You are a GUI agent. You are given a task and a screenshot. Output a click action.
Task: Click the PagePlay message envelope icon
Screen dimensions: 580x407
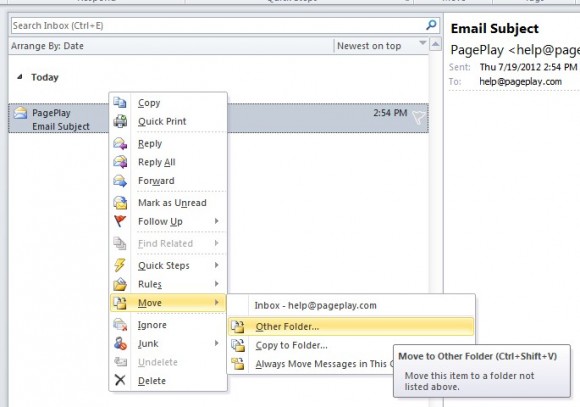tap(20, 112)
